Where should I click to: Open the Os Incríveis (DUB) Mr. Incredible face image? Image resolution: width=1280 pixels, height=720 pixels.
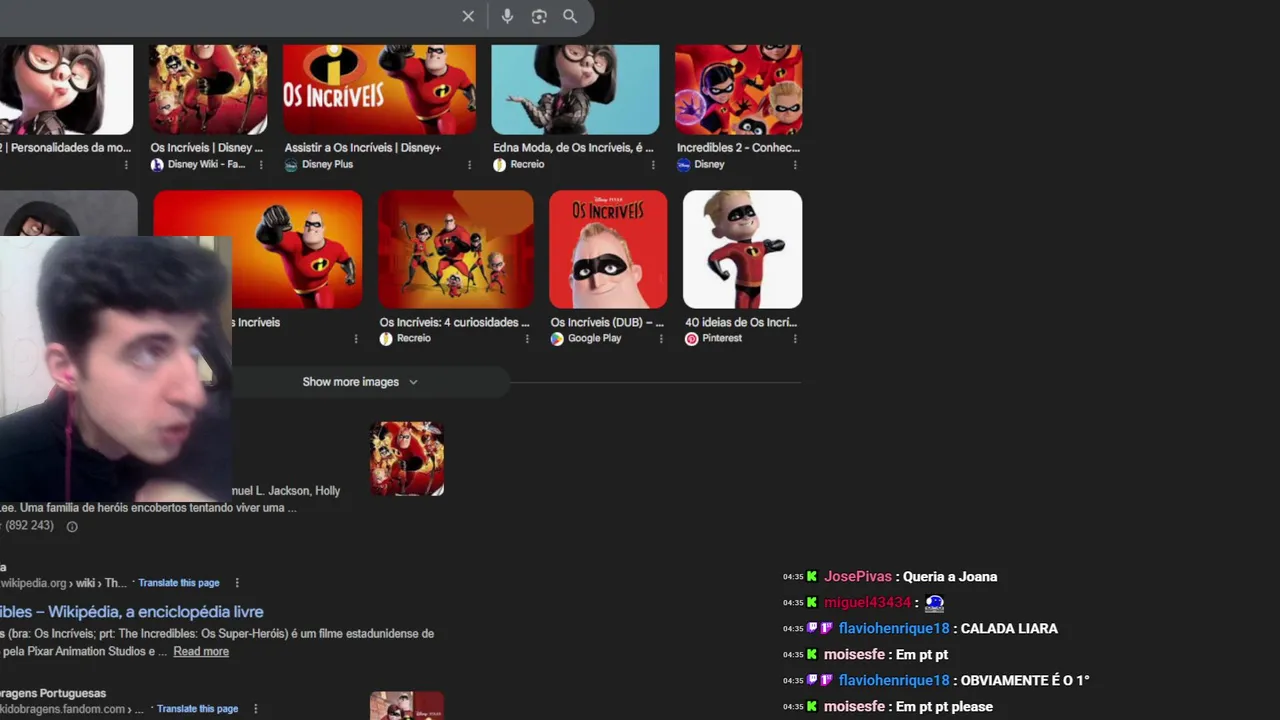pos(608,249)
